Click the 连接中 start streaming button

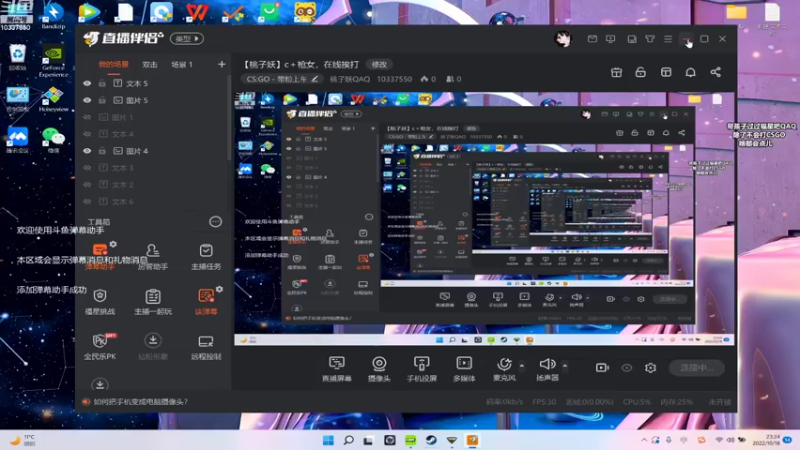(697, 368)
